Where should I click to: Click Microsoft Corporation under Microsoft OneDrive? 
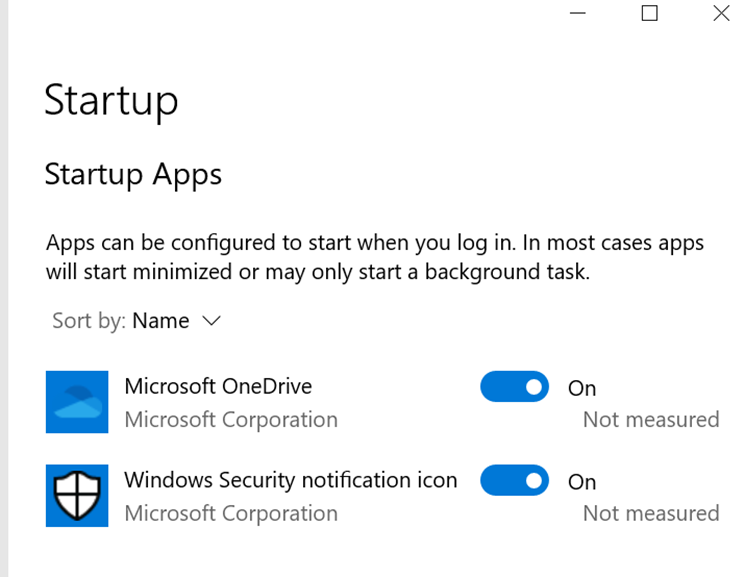(x=231, y=420)
